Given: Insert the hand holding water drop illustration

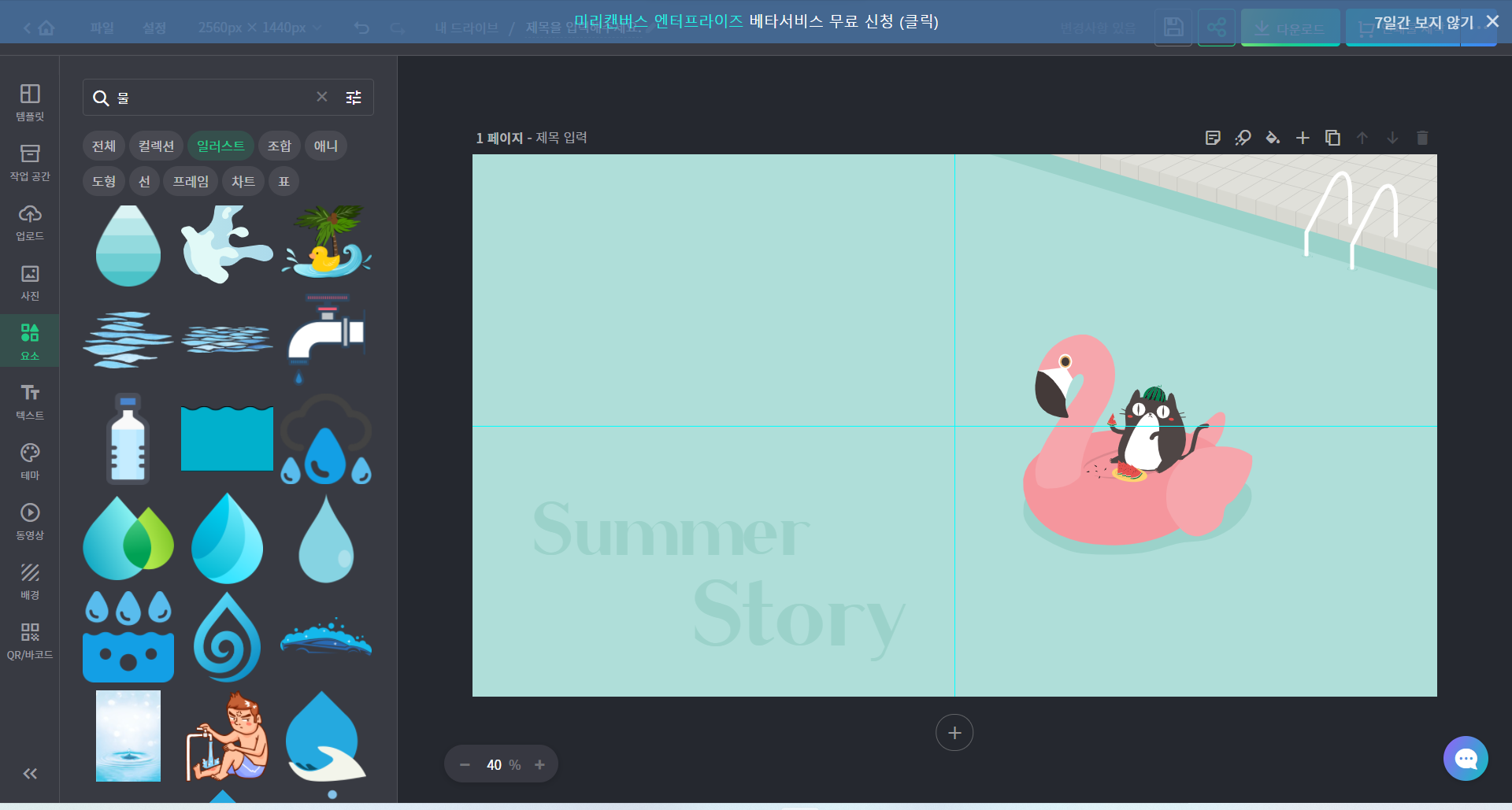Looking at the screenshot, I should [325, 736].
